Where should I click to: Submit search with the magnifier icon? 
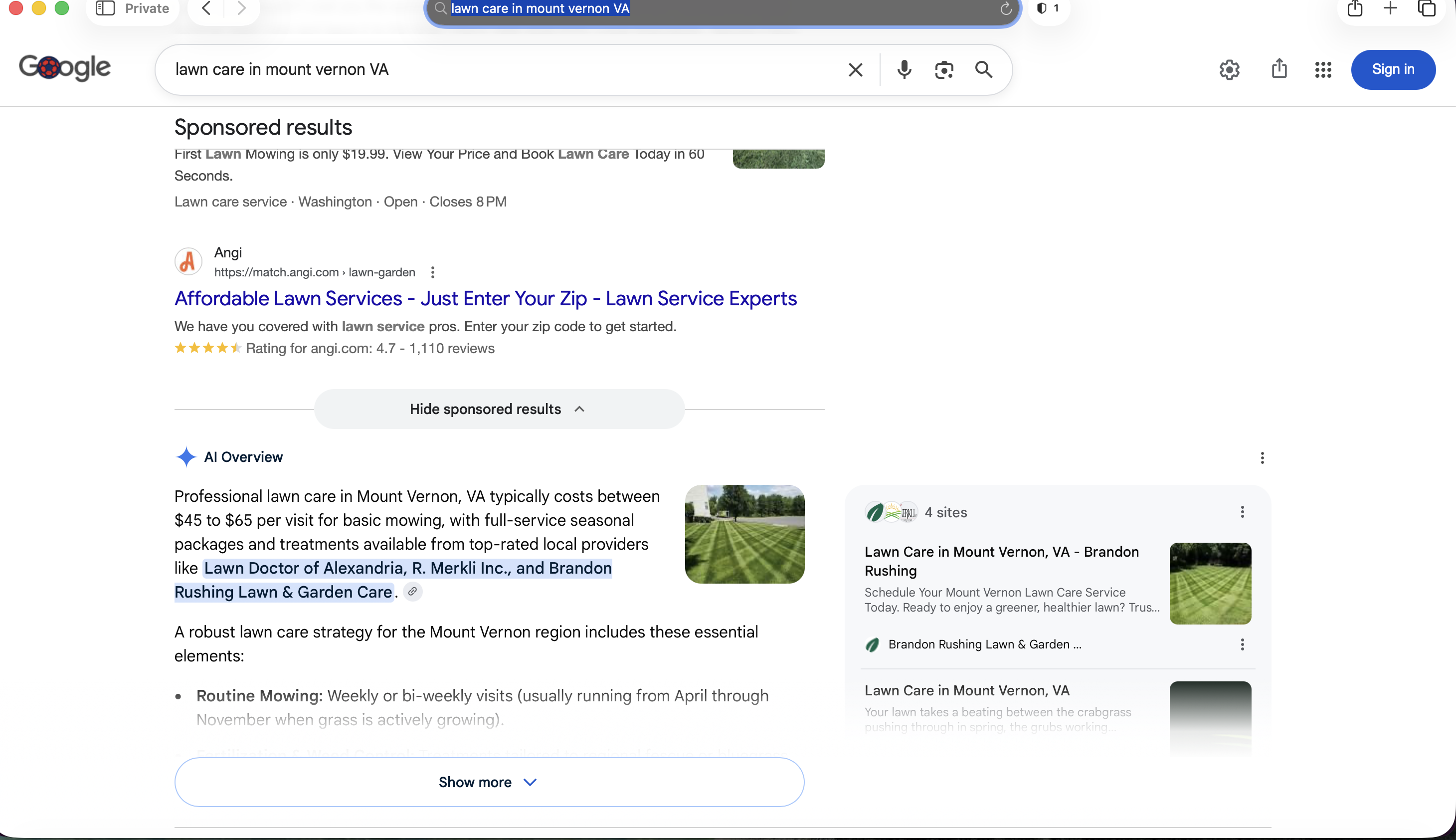(x=984, y=69)
